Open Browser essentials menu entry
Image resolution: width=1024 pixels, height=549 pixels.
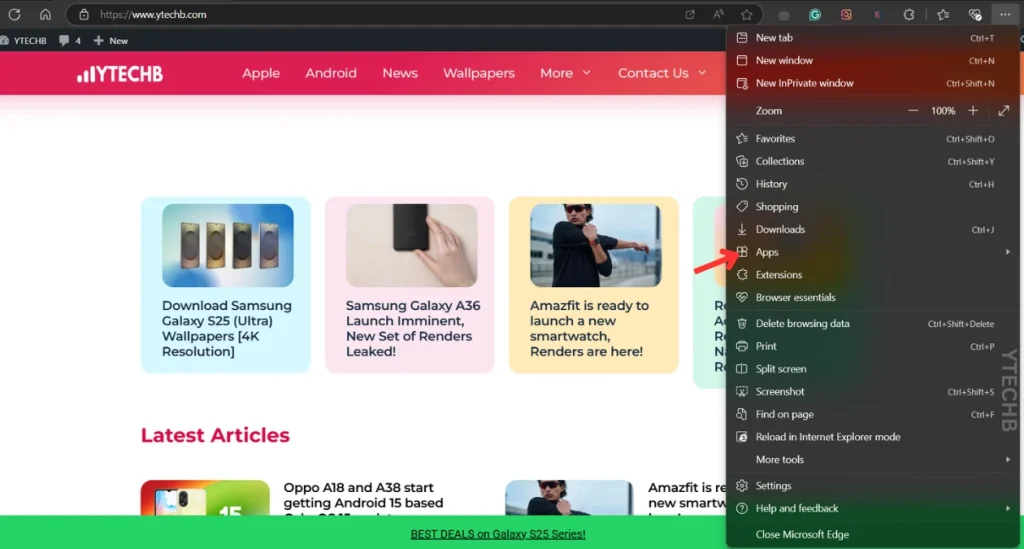click(872, 297)
